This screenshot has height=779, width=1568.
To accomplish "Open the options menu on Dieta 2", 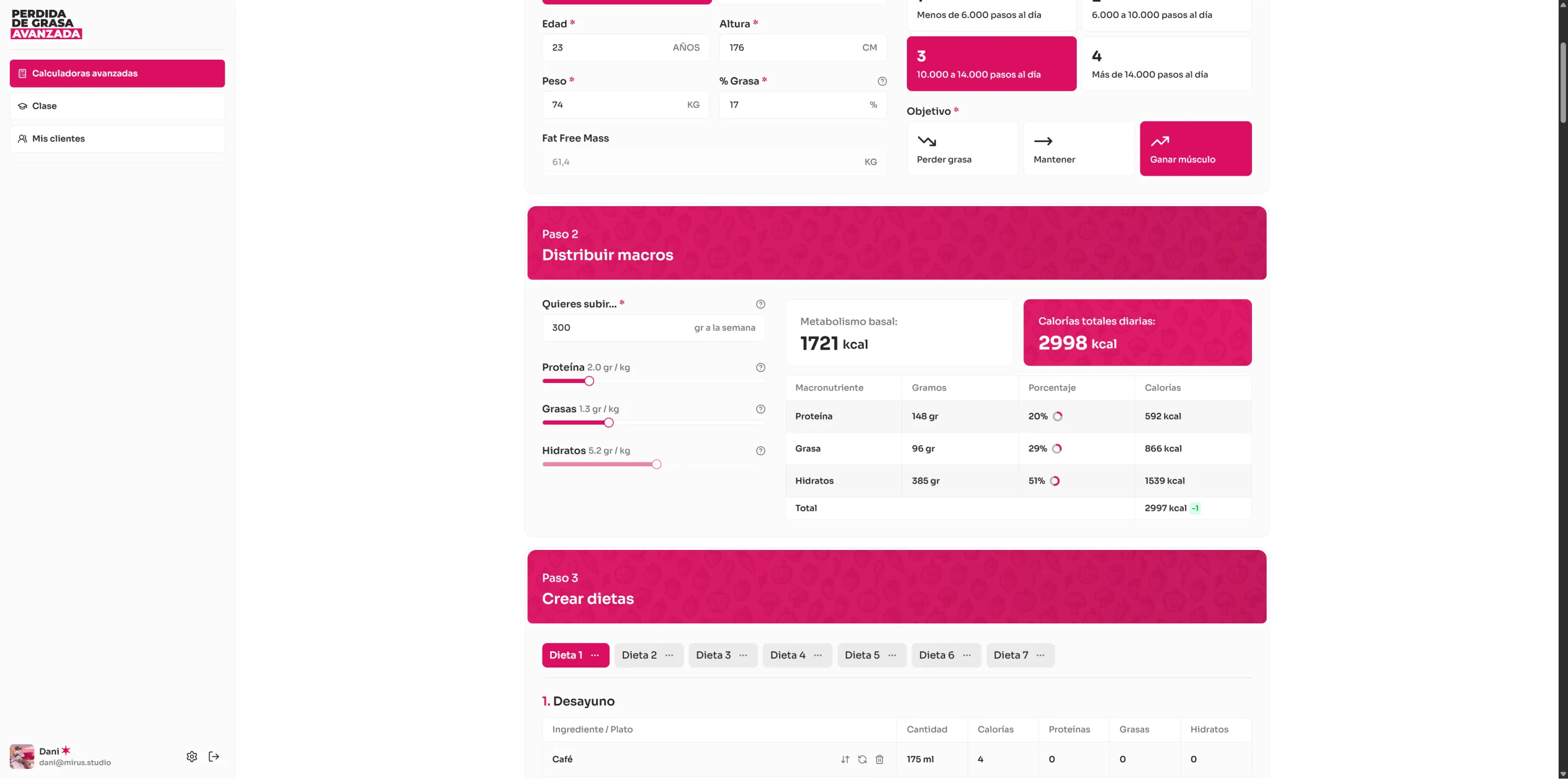I will click(x=669, y=656).
